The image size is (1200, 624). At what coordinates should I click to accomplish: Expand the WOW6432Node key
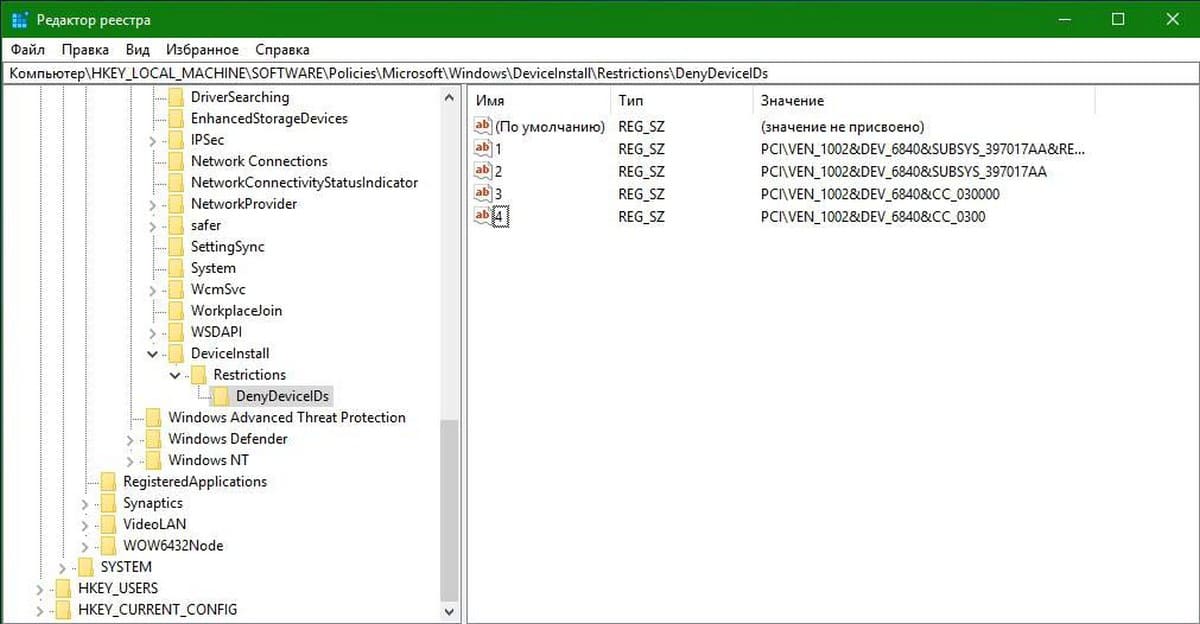pyautogui.click(x=85, y=546)
